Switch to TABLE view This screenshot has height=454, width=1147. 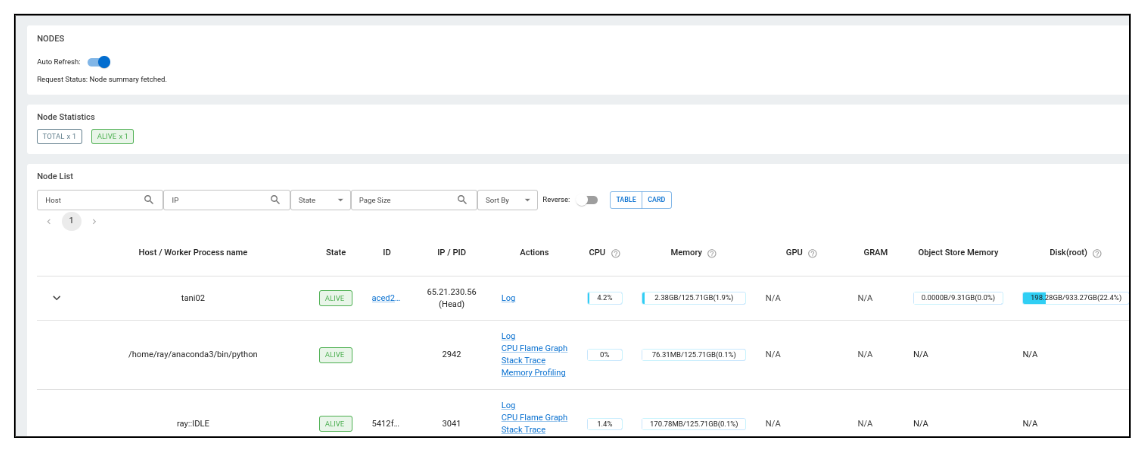click(x=625, y=200)
